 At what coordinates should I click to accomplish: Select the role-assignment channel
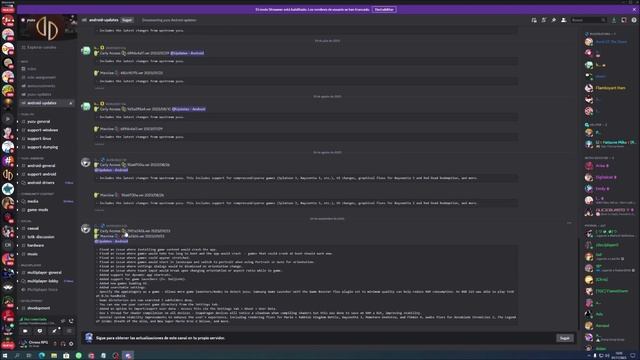41,78
